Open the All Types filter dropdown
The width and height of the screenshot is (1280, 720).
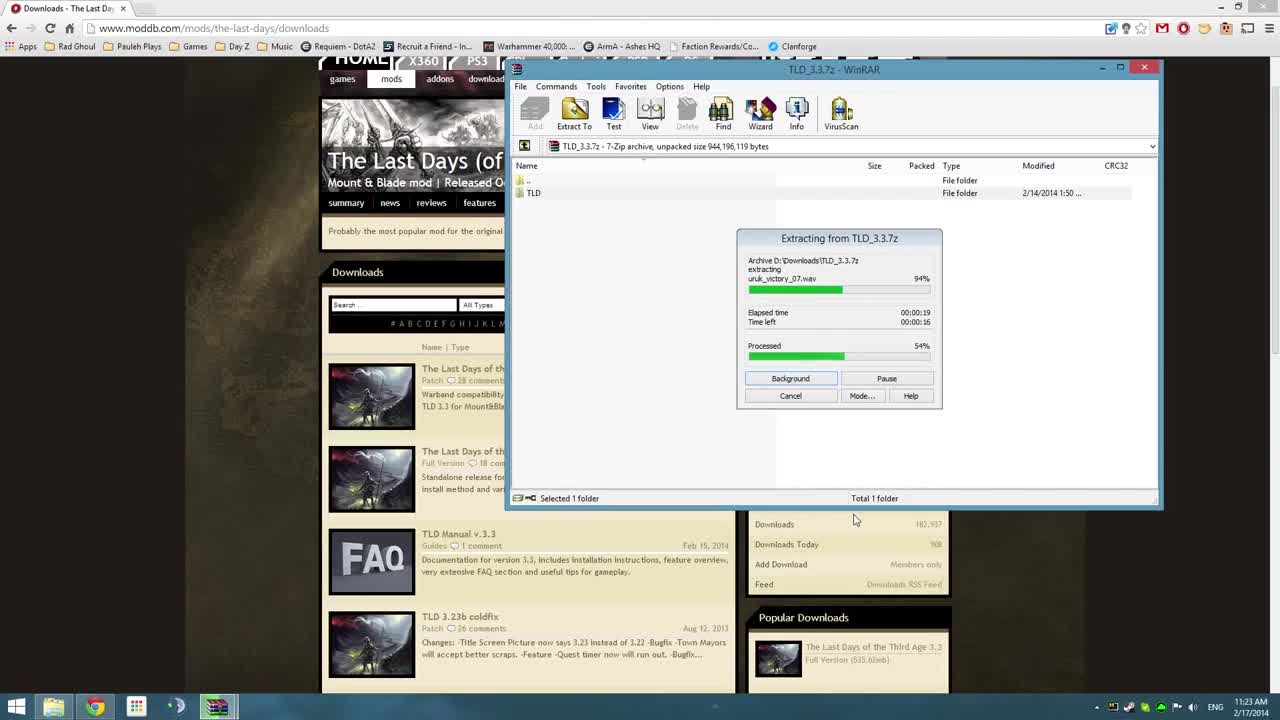coord(482,305)
